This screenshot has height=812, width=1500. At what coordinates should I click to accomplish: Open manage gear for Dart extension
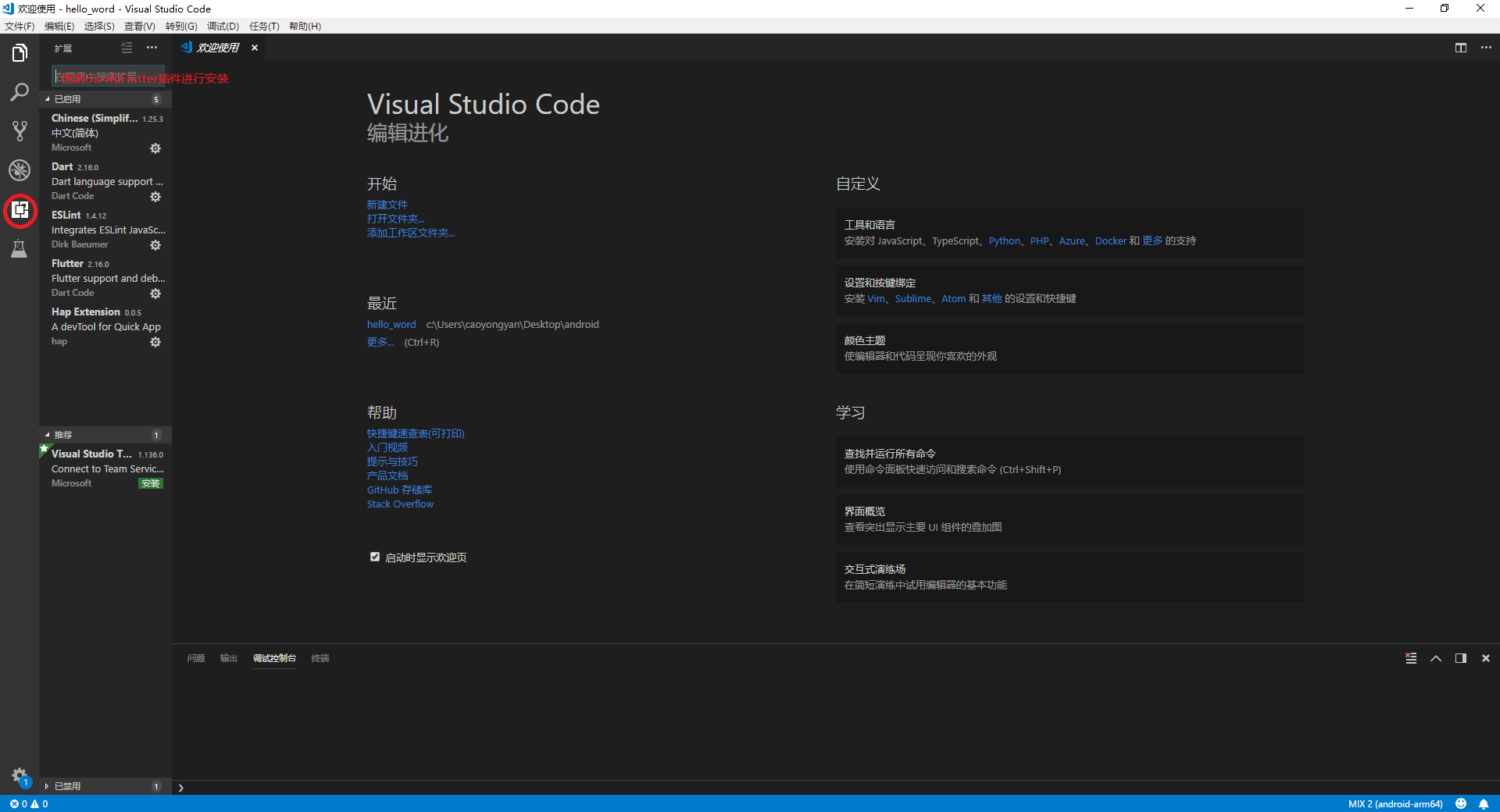tap(155, 197)
